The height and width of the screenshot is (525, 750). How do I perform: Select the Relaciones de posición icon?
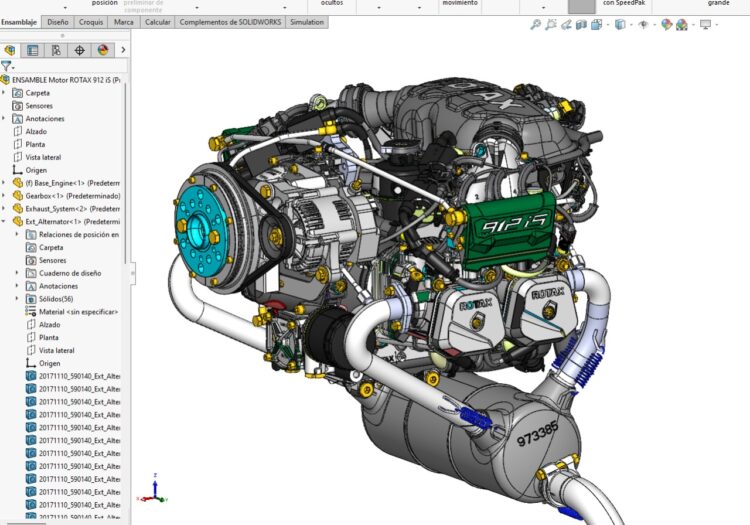(31, 234)
